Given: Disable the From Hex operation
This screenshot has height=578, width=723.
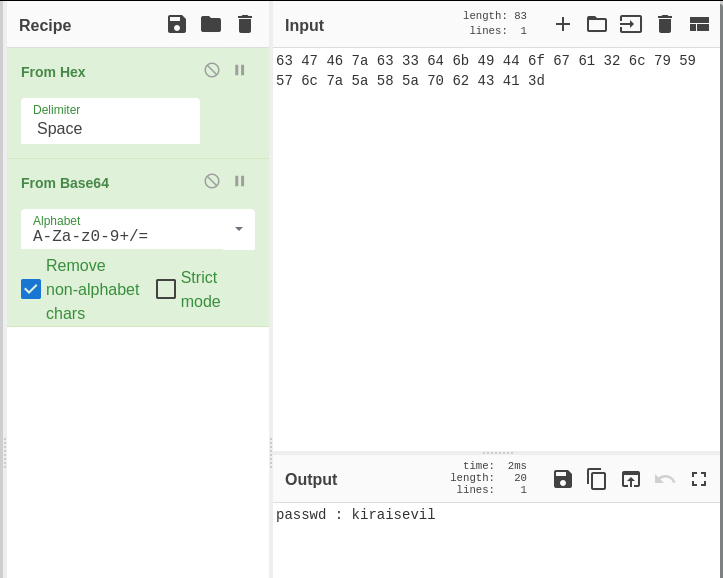Looking at the screenshot, I should (212, 71).
